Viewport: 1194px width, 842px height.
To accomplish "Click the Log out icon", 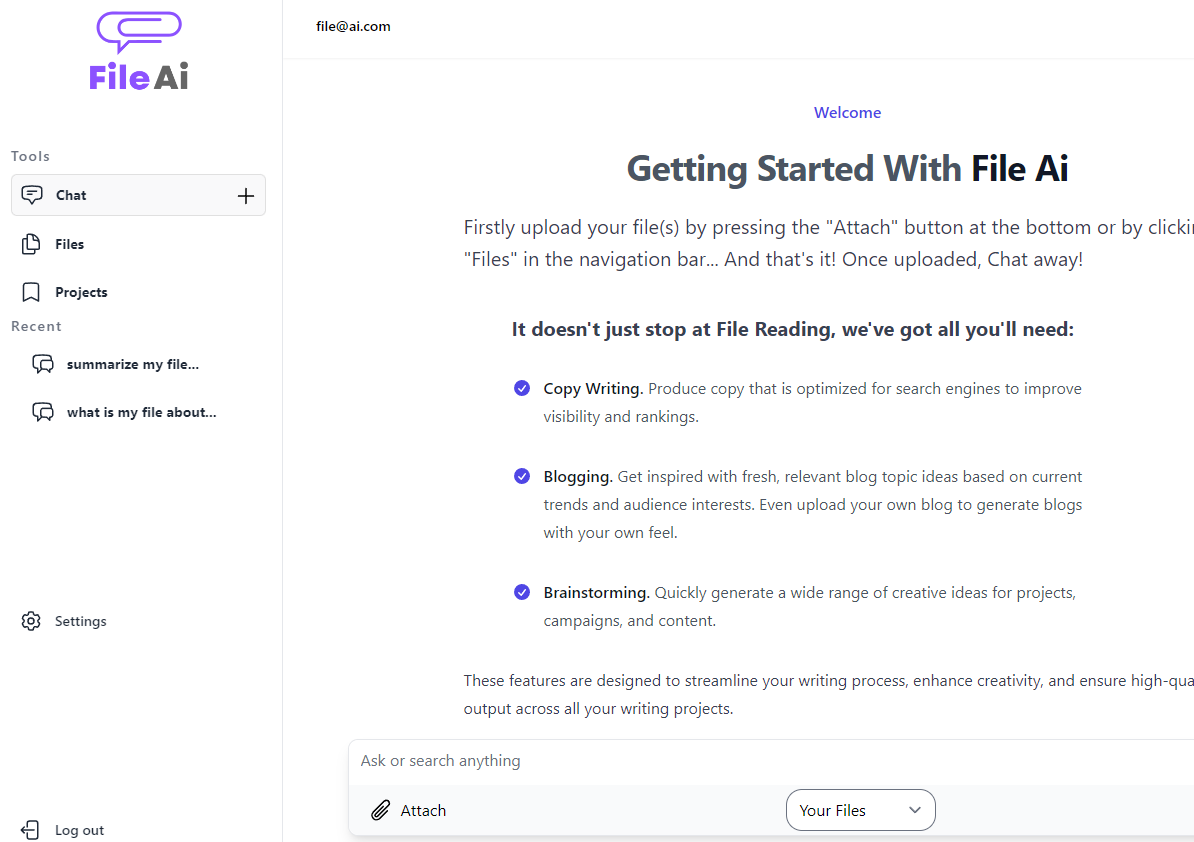I will pyautogui.click(x=30, y=829).
